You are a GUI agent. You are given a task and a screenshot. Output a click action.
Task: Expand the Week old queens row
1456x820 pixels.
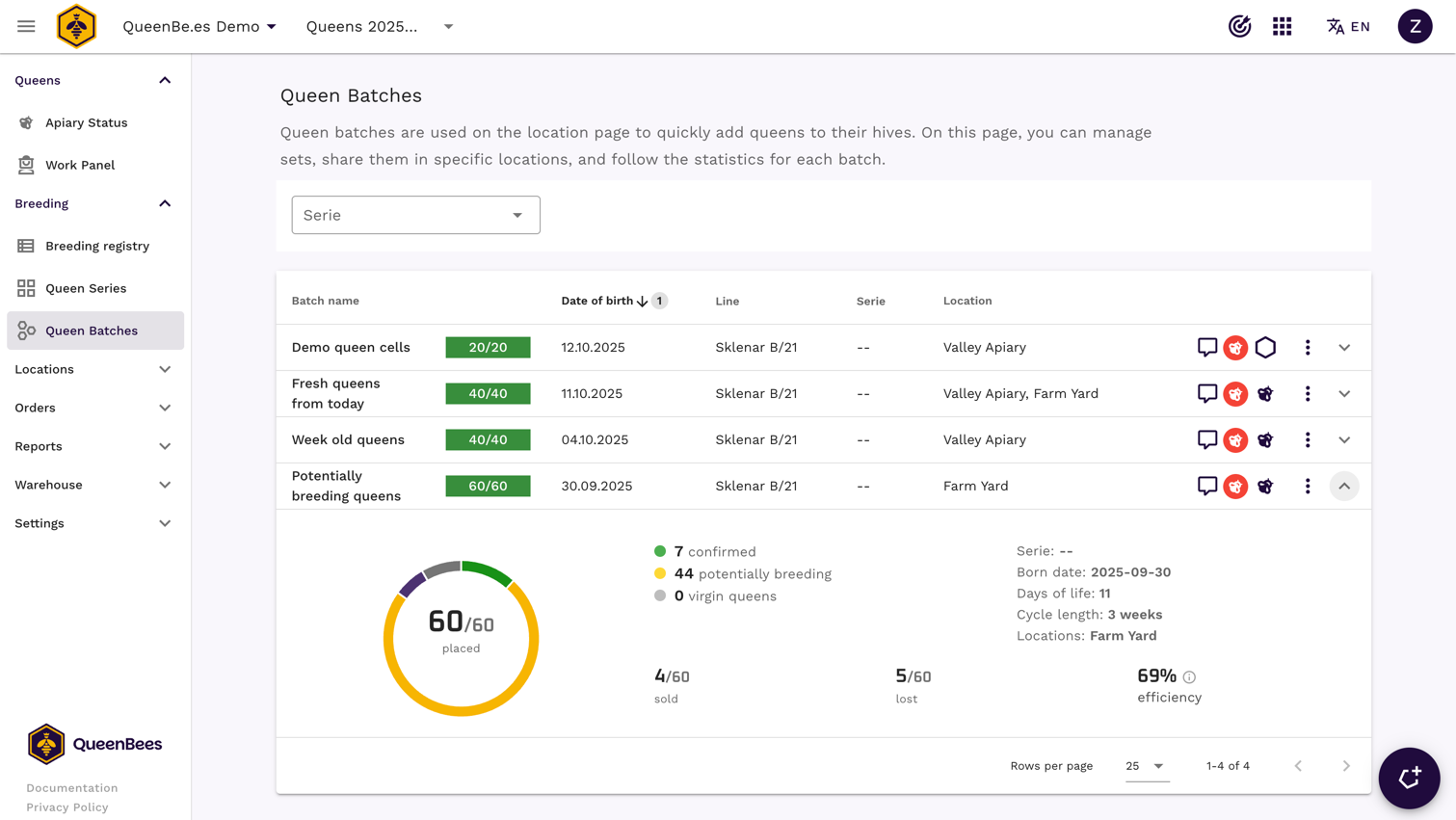(x=1344, y=440)
